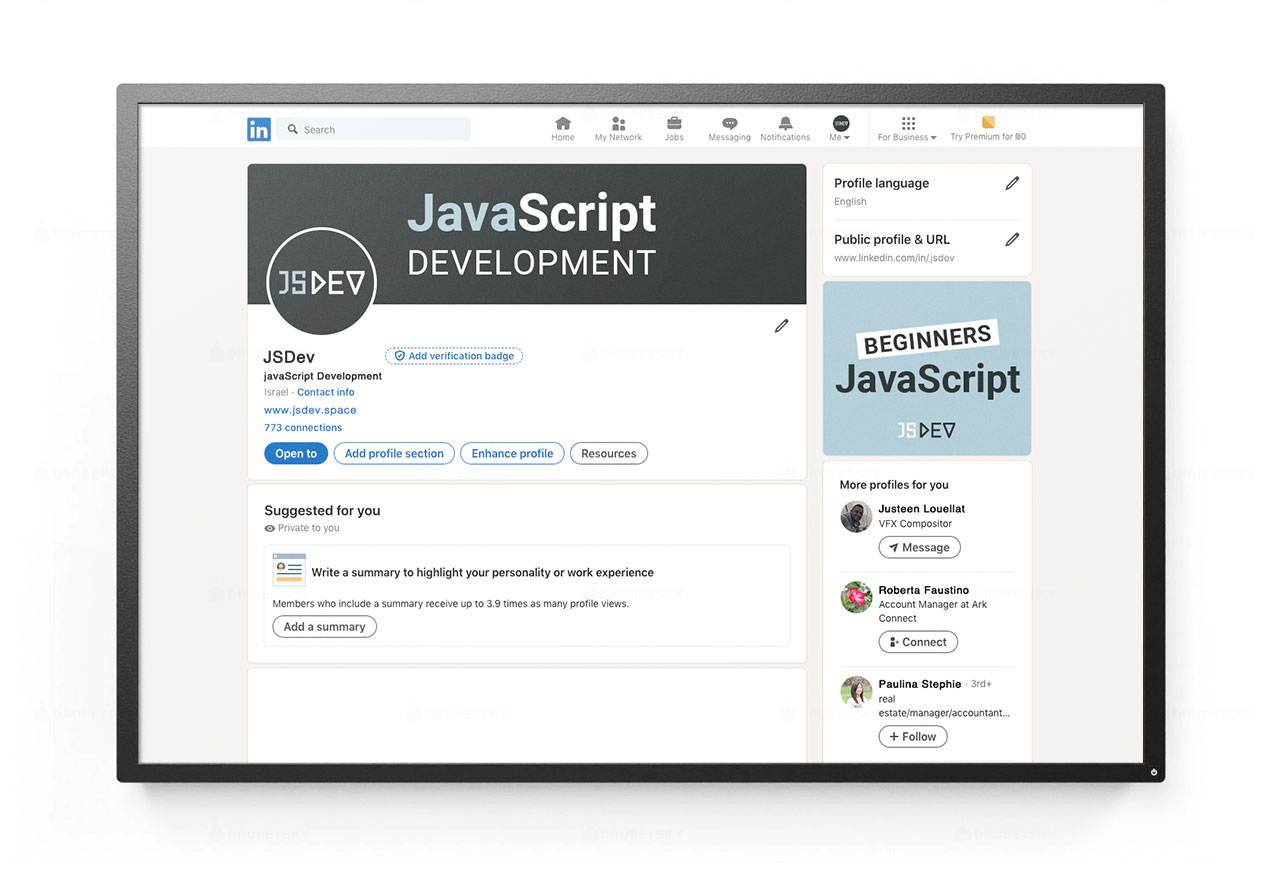Image resolution: width=1280 pixels, height=880 pixels.
Task: Click Roberta Faustino's name
Action: [924, 590]
